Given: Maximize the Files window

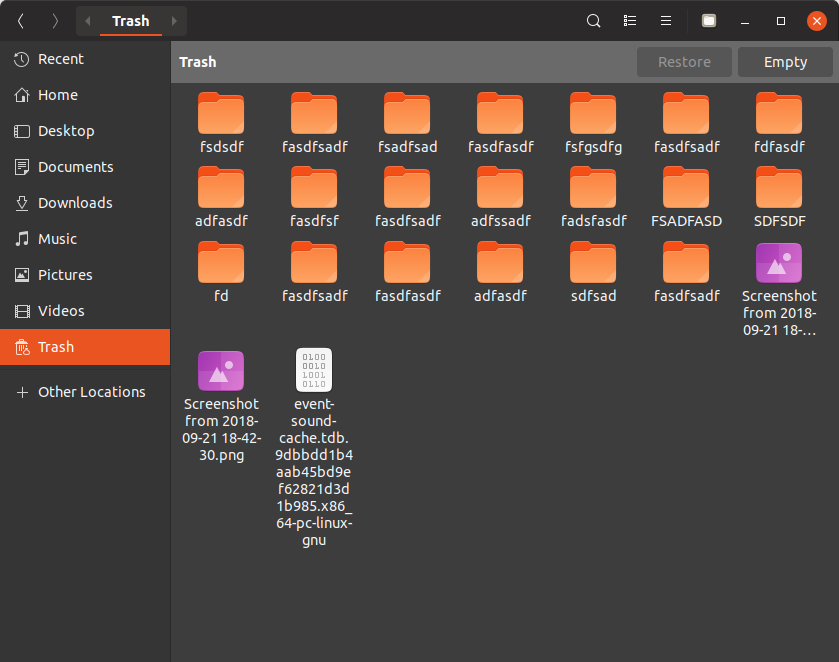Looking at the screenshot, I should click(781, 21).
